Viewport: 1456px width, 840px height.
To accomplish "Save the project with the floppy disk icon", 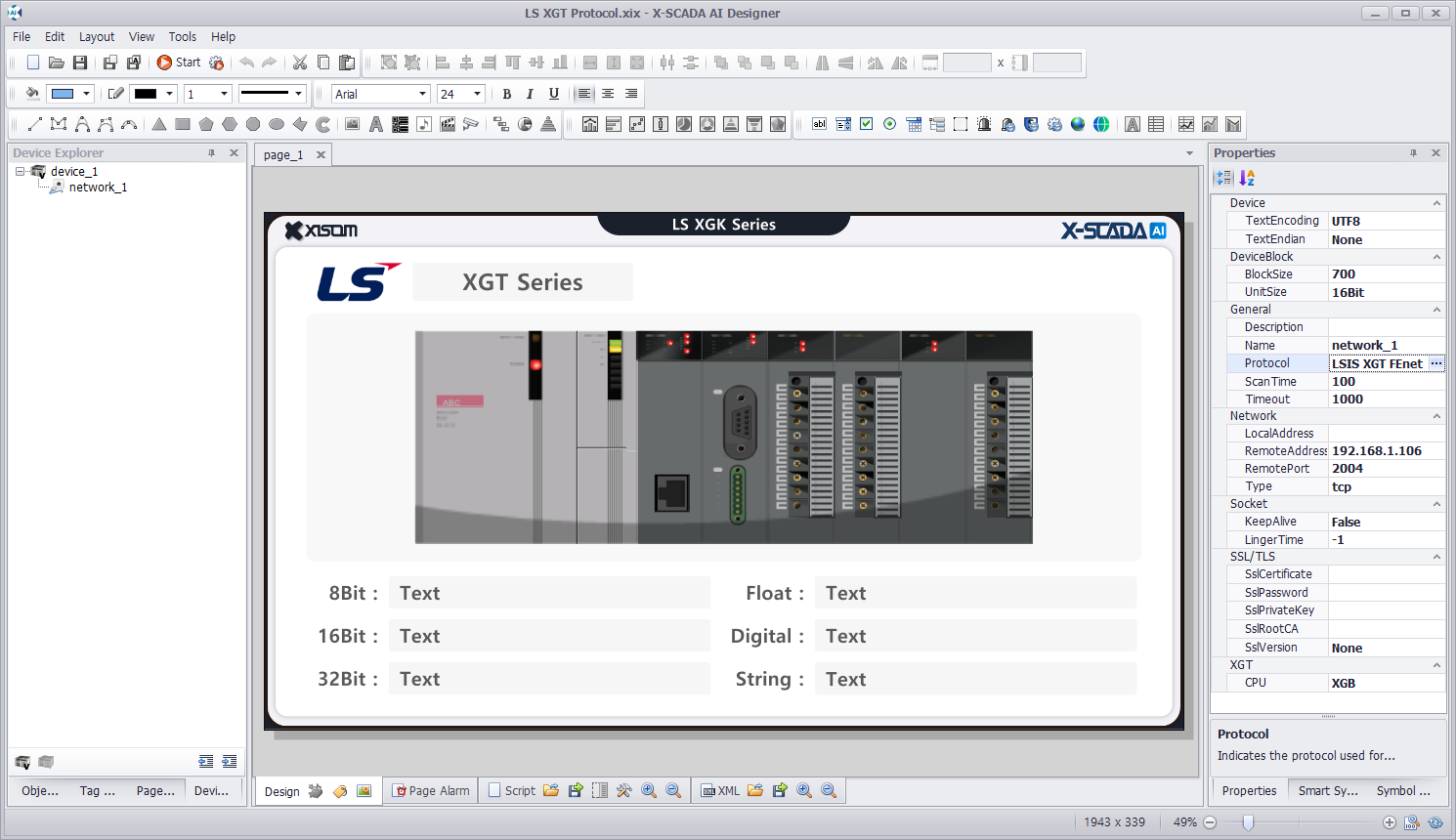I will (x=80, y=63).
